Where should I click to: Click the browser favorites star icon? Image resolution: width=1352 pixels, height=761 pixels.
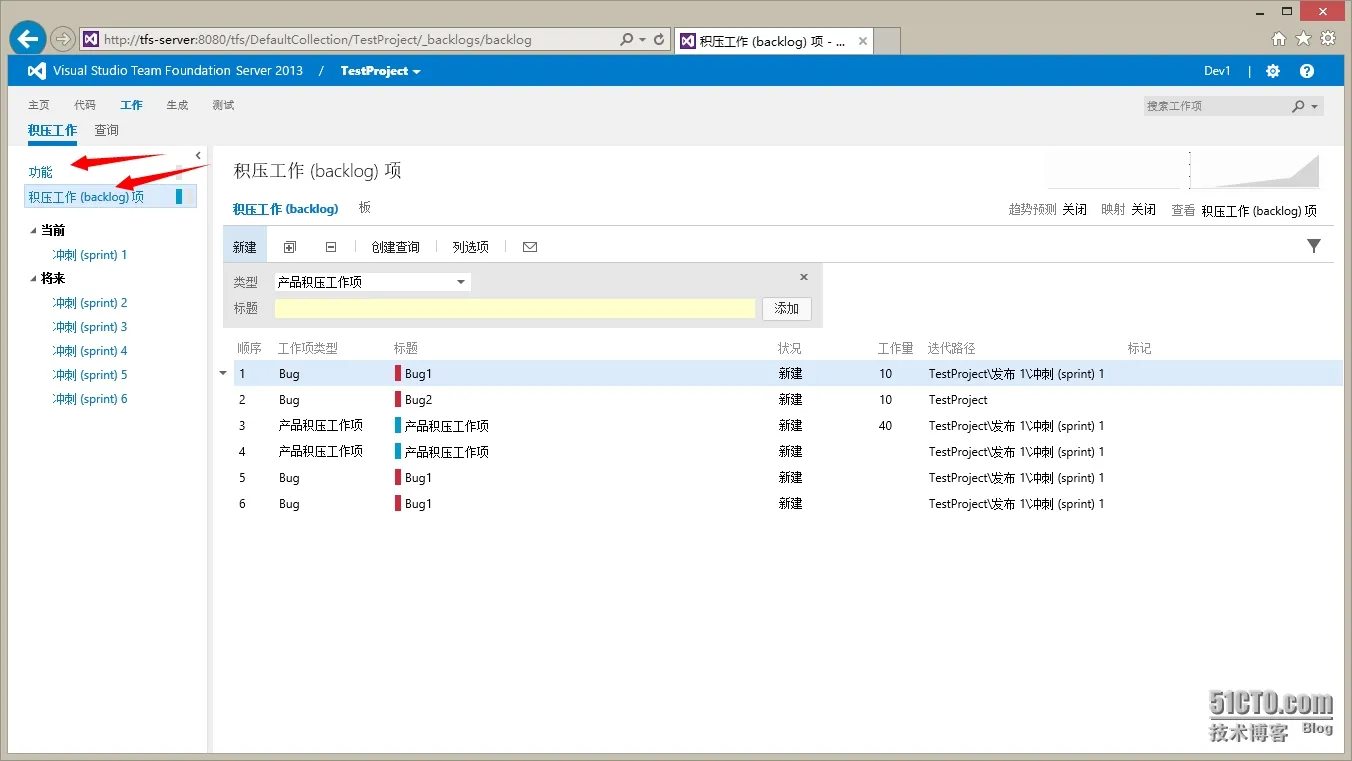1303,39
